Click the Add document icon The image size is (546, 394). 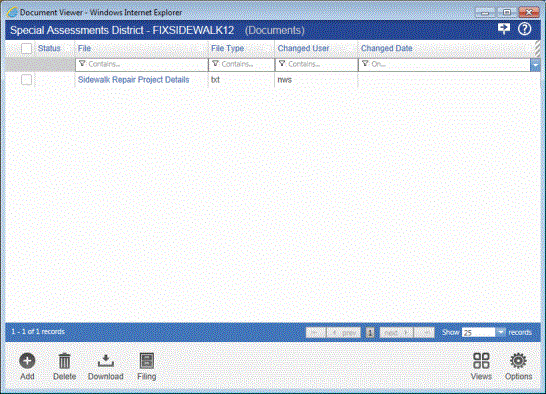(x=27, y=361)
